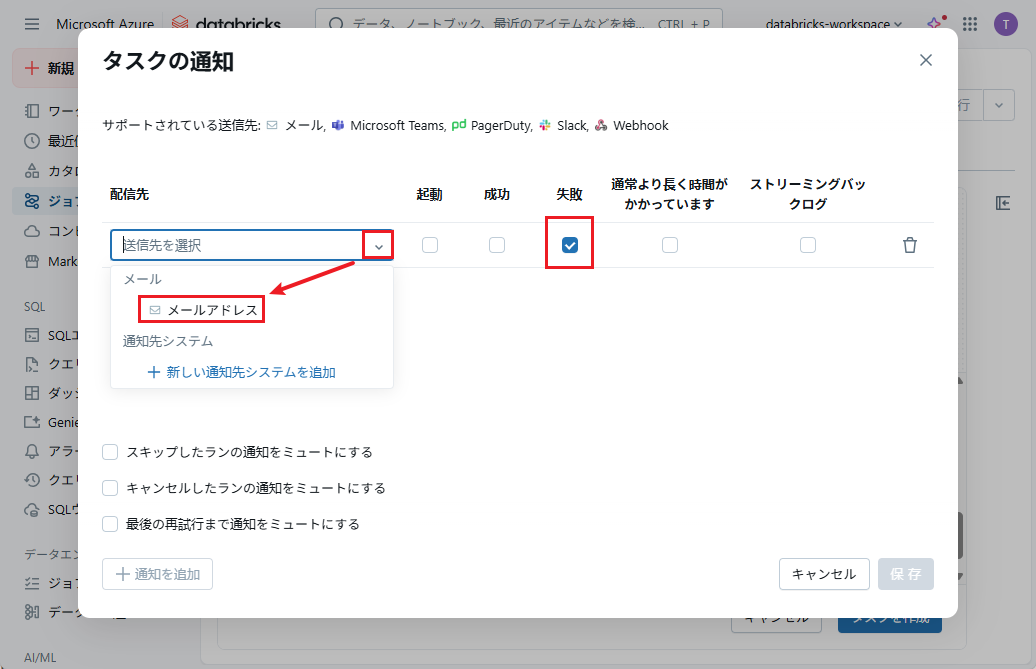This screenshot has width=1036, height=669.
Task: Open the apps grid icon
Action: pyautogui.click(x=969, y=24)
